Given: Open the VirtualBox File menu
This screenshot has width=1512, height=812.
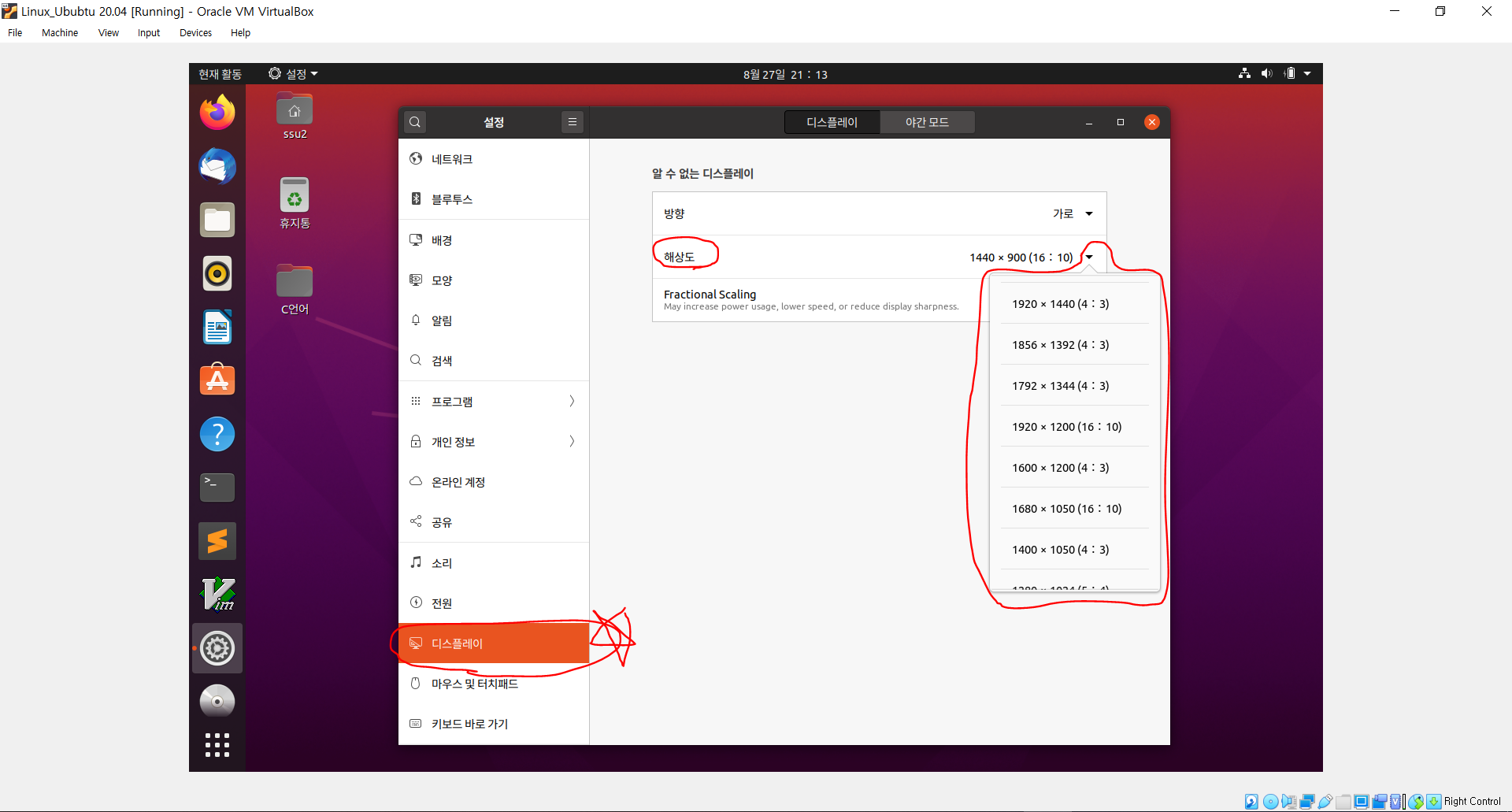Looking at the screenshot, I should (x=15, y=33).
